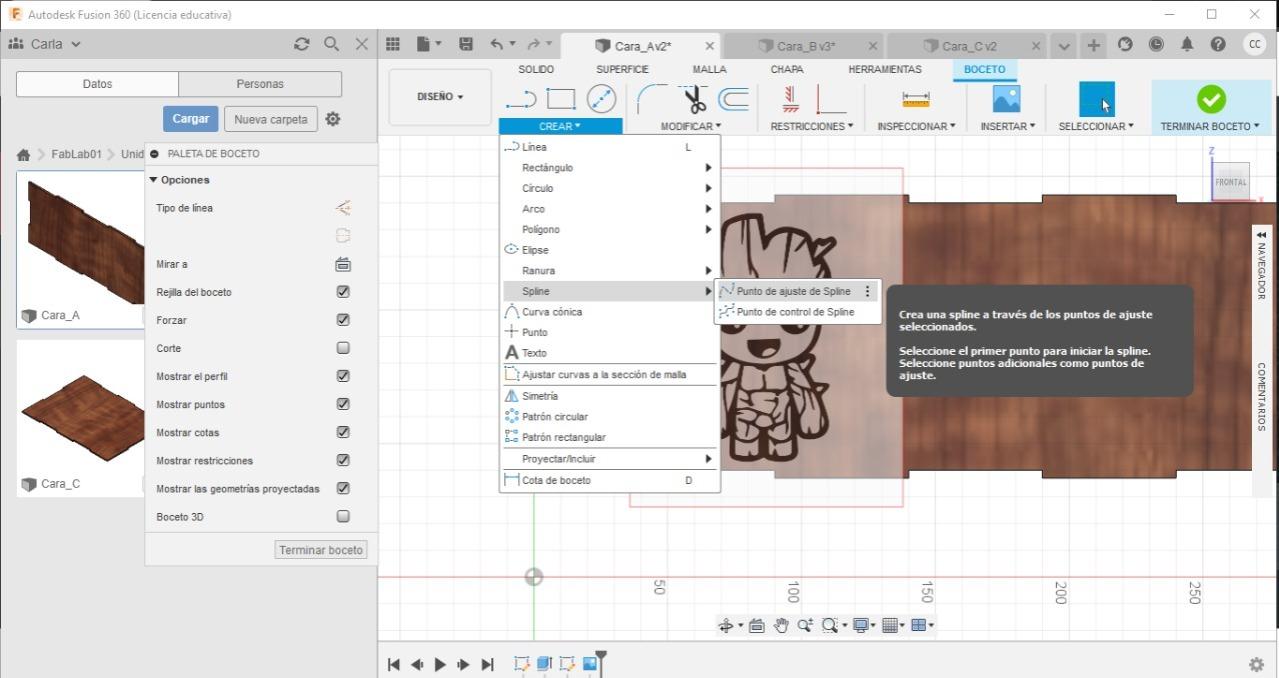The height and width of the screenshot is (678, 1279).
Task: Click the FRONTAL view cube face
Action: pos(1231,182)
